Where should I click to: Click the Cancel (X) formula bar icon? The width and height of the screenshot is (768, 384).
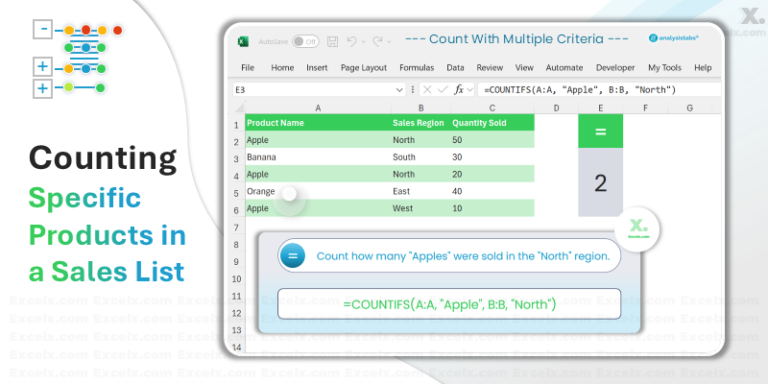(428, 90)
